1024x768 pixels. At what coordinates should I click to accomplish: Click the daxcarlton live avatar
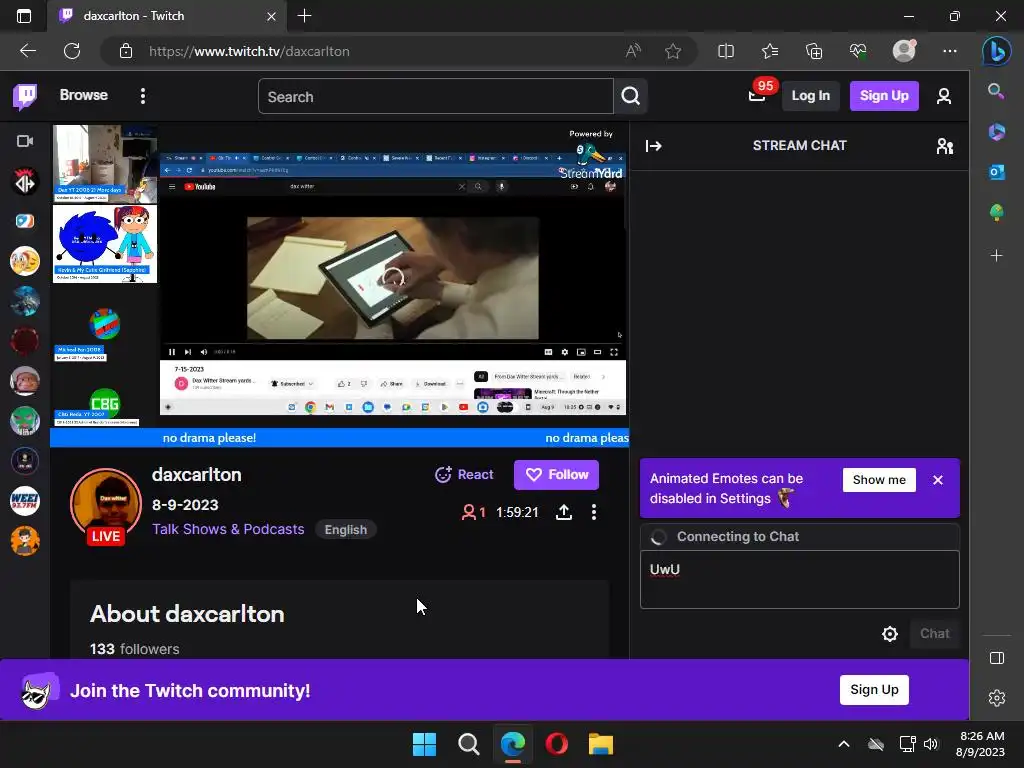[106, 506]
